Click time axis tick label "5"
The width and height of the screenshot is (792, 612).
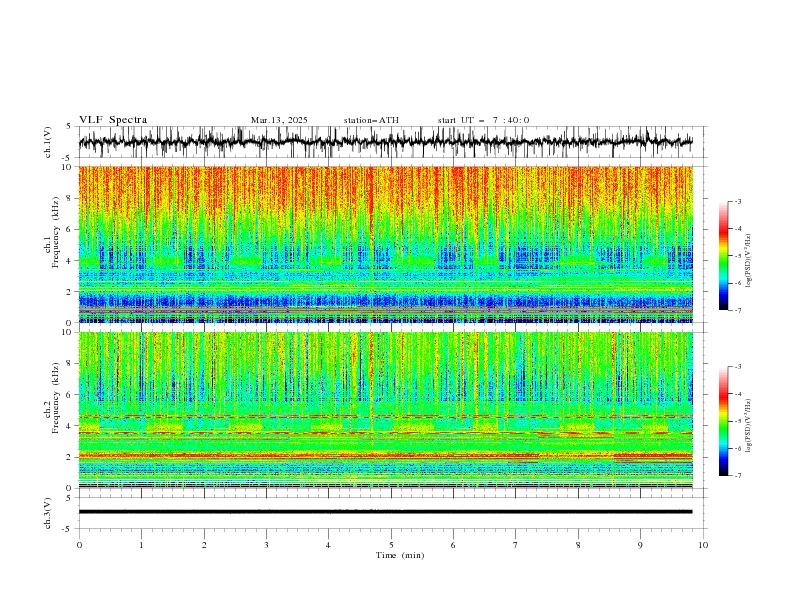[391, 545]
